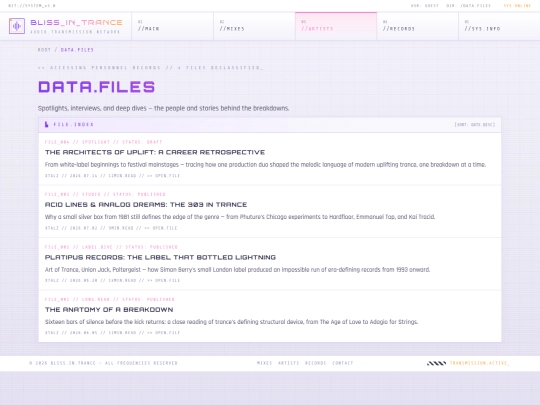Click OPEN.FILE for Anatomy of a Breakdown entry
Viewport: 540px width, 405px height.
pyautogui.click(x=164, y=333)
